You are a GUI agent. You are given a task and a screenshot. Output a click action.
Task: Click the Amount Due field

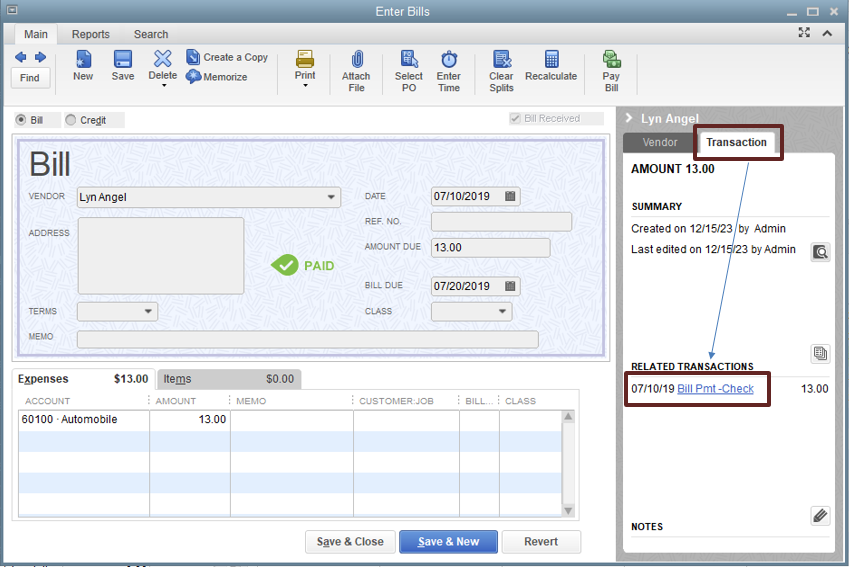(x=491, y=247)
